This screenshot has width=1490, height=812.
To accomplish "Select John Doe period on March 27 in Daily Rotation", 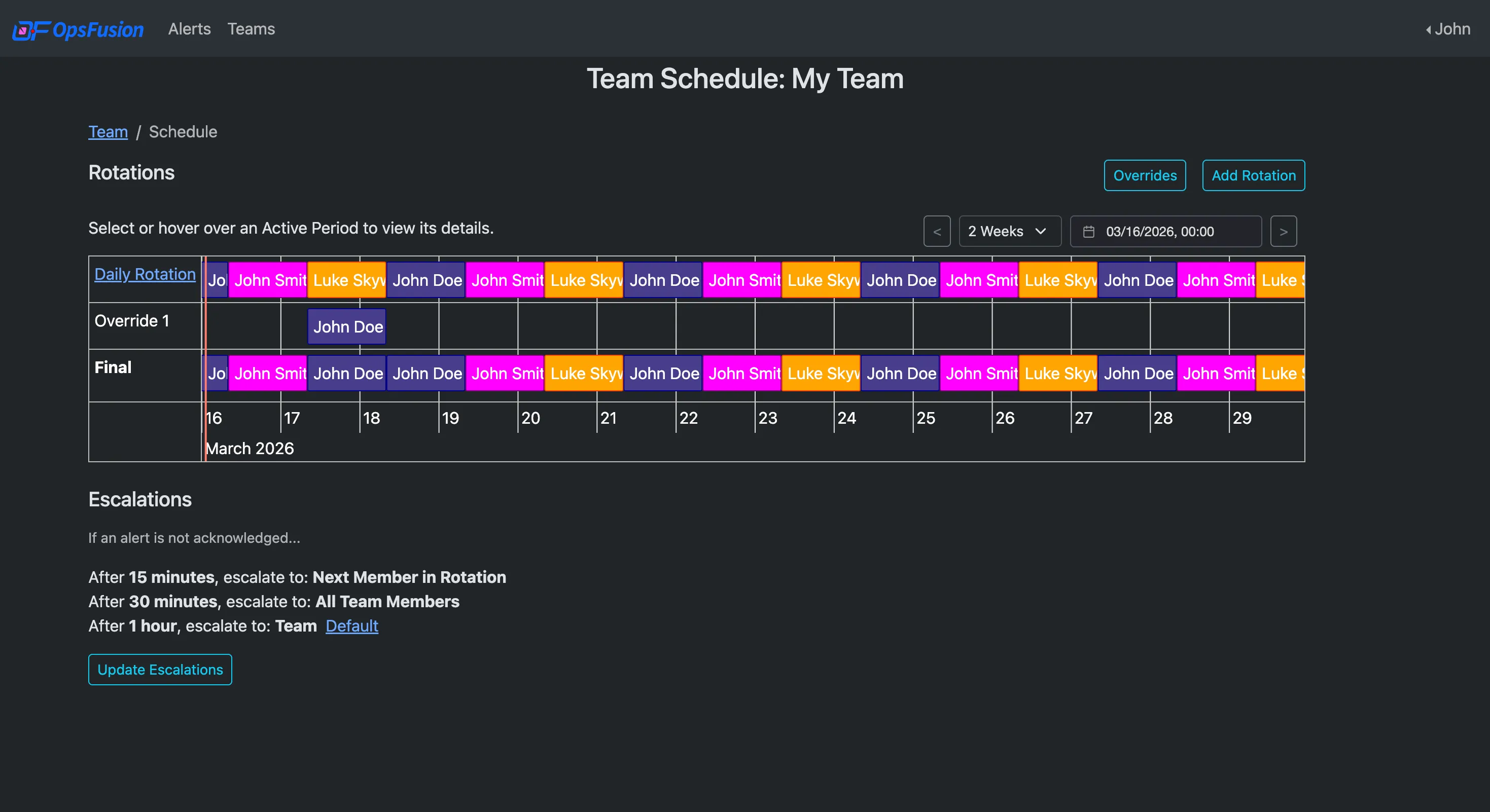I will [x=1137, y=280].
